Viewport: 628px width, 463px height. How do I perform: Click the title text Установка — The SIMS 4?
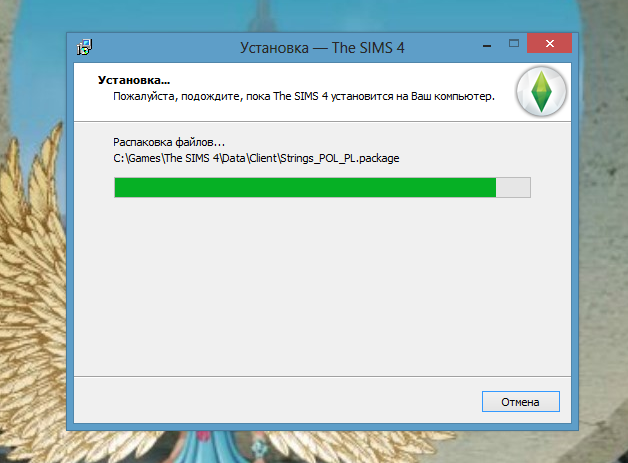click(322, 48)
